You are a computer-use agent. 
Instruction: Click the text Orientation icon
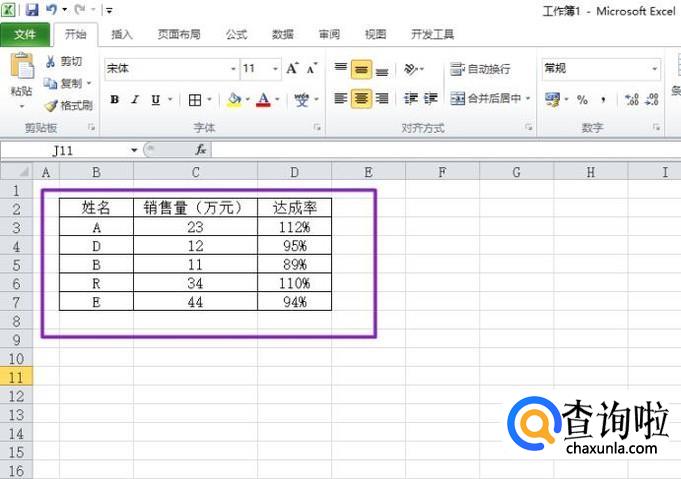point(411,69)
